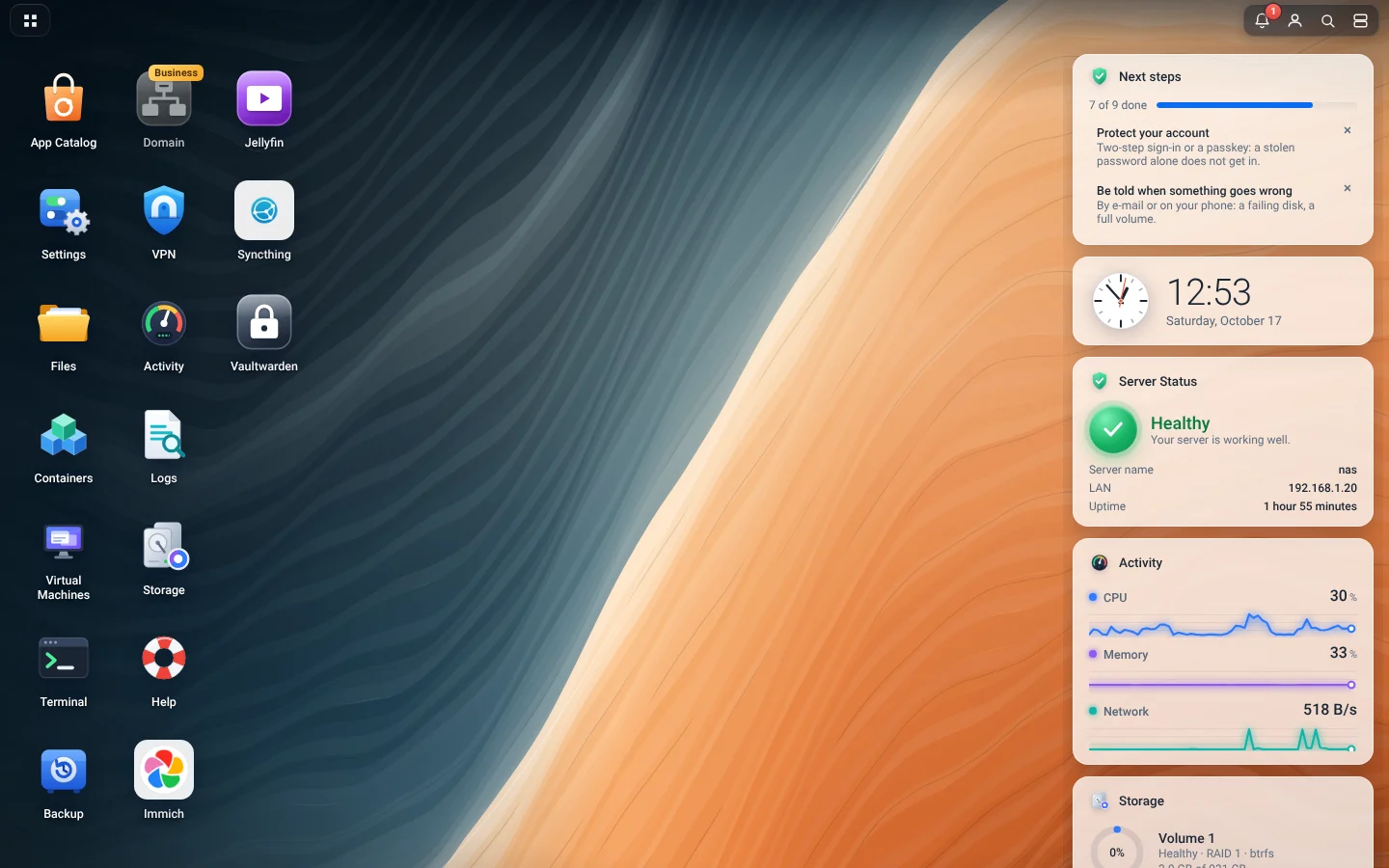The height and width of the screenshot is (868, 1389).
Task: Open the Be told when something goes wrong step
Action: coord(1212,204)
